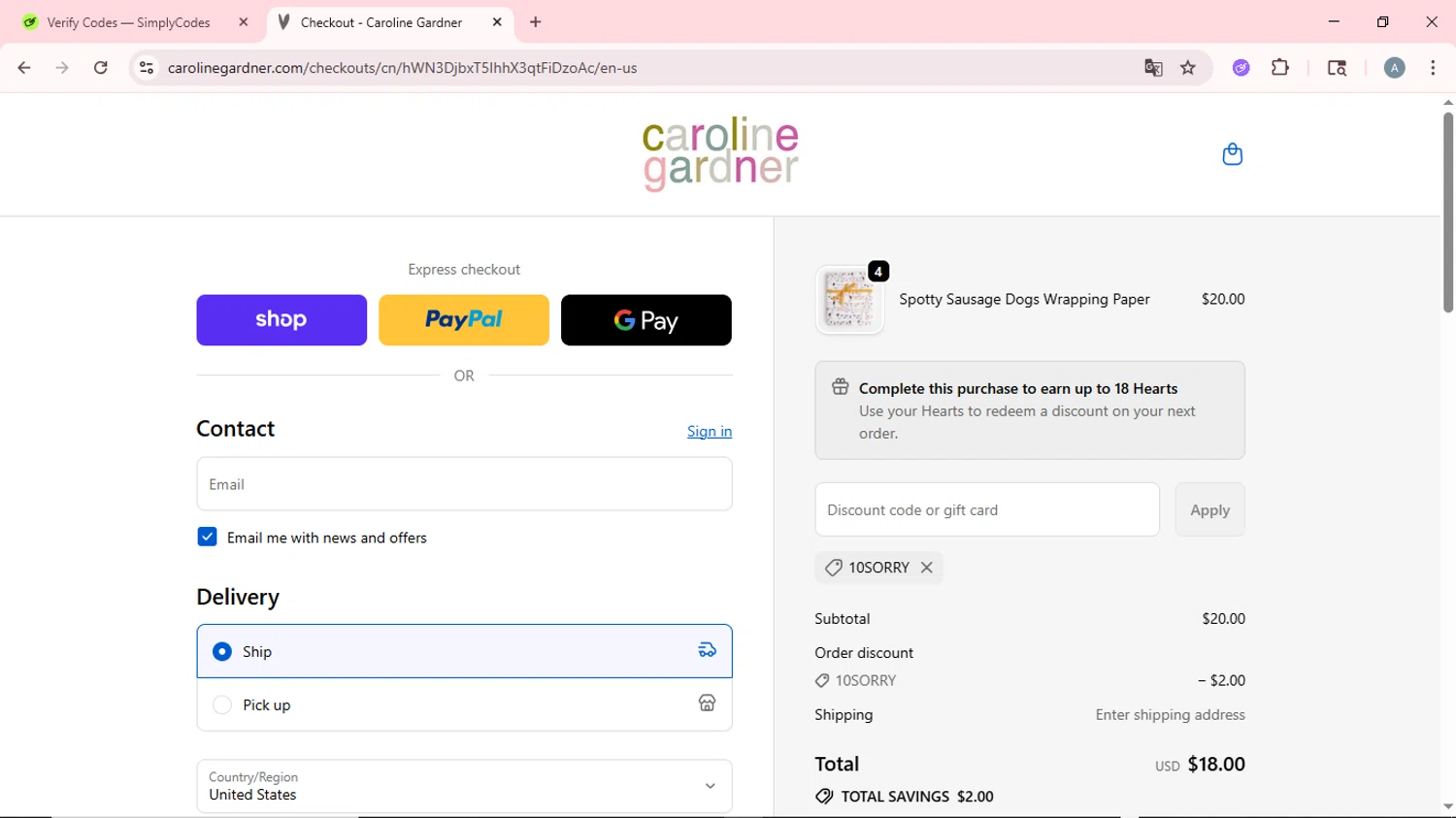Click the Total Savings tag icon

click(x=824, y=797)
